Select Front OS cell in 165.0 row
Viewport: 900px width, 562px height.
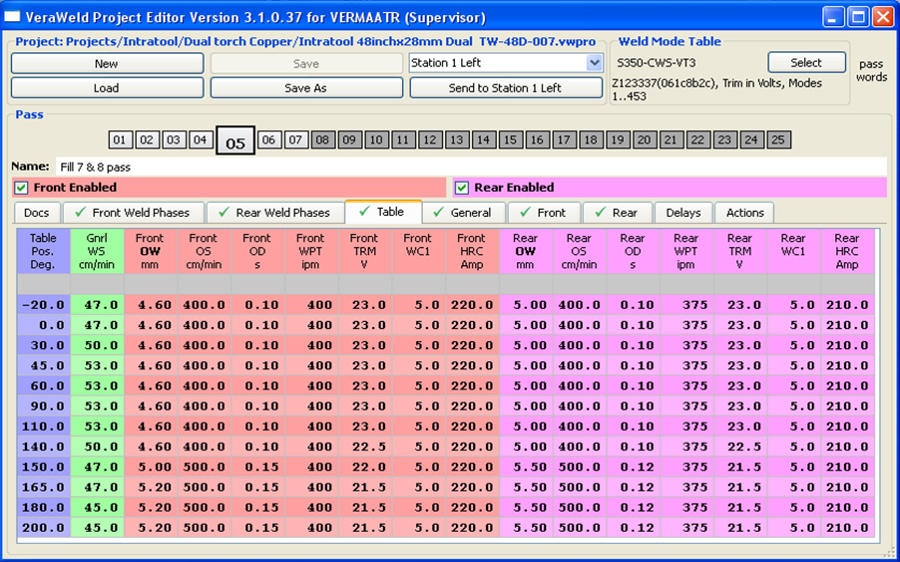coord(204,487)
